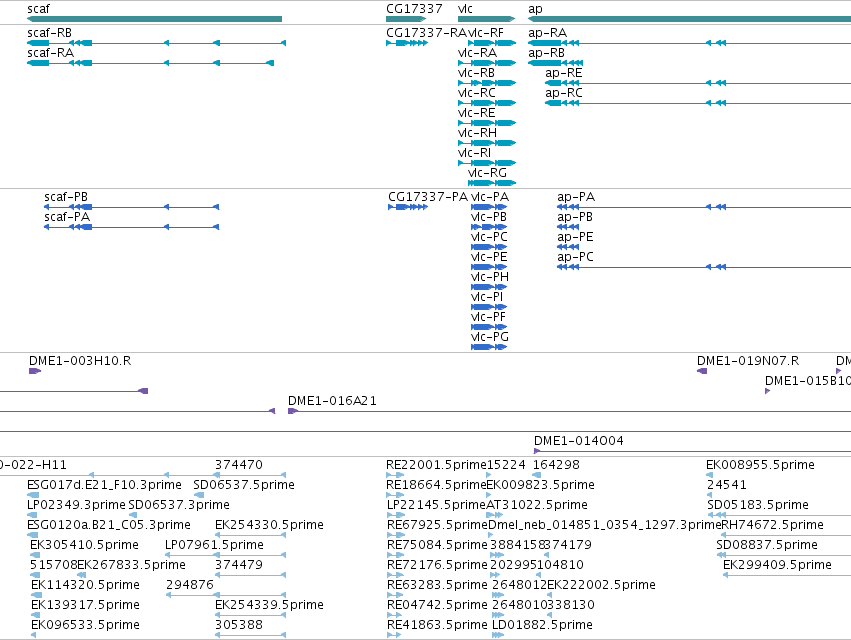Screen dimensions: 851x640
Task: Select the EK267833.5prime EST label
Action: tap(131, 565)
